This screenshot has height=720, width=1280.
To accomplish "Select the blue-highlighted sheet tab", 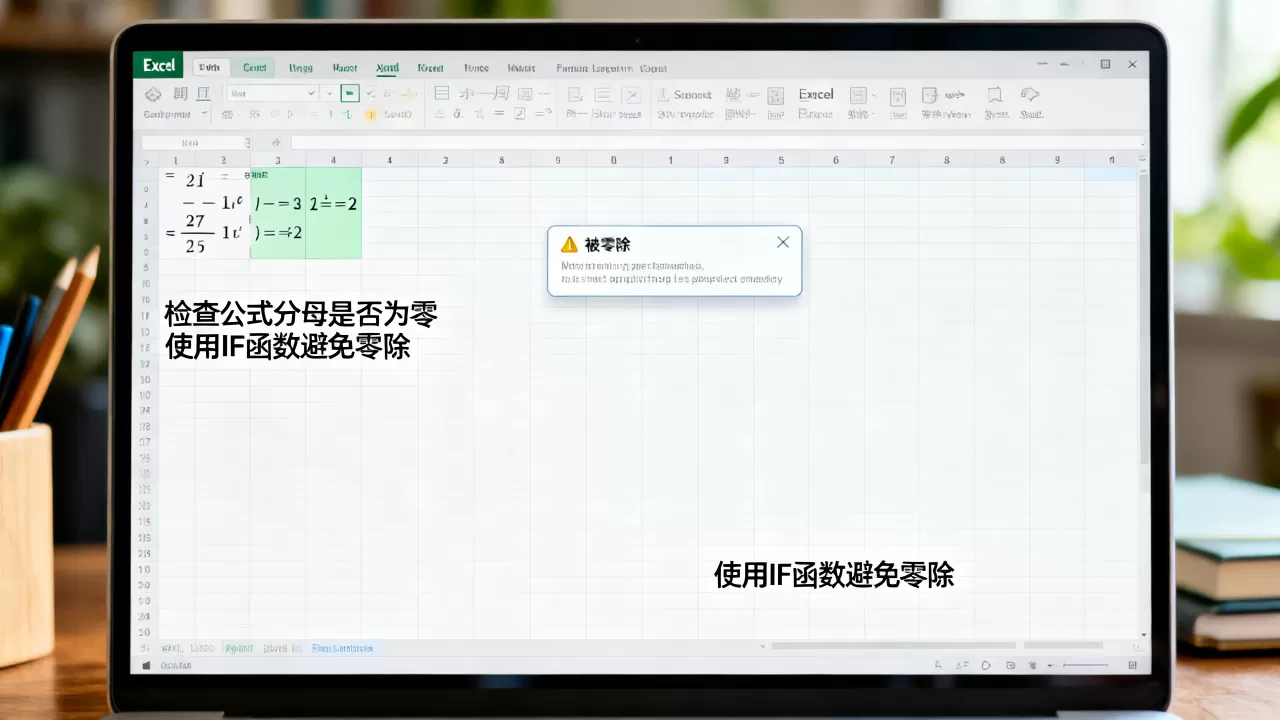I will (x=342, y=648).
